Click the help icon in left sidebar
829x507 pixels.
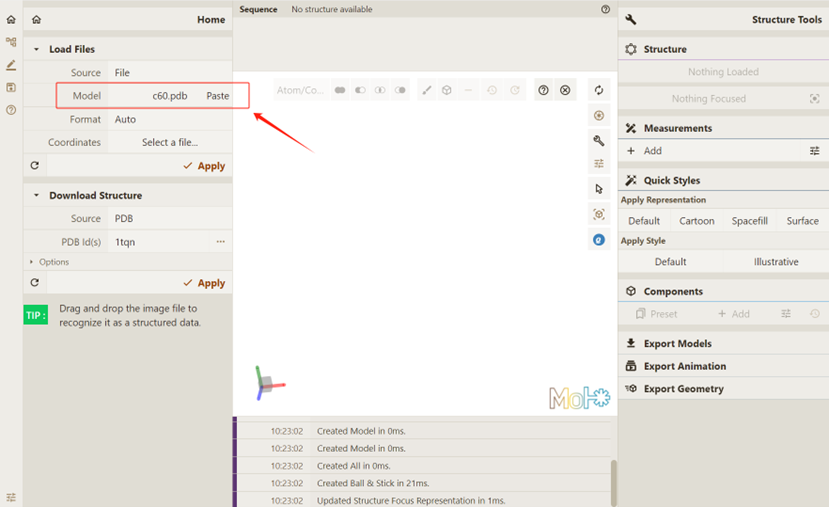click(x=11, y=110)
